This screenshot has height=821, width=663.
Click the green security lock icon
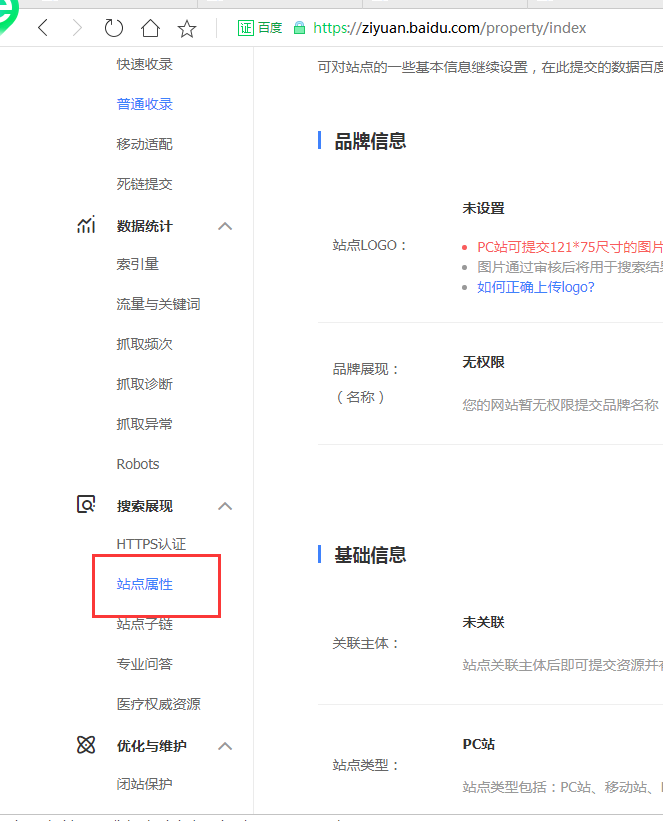[299, 28]
